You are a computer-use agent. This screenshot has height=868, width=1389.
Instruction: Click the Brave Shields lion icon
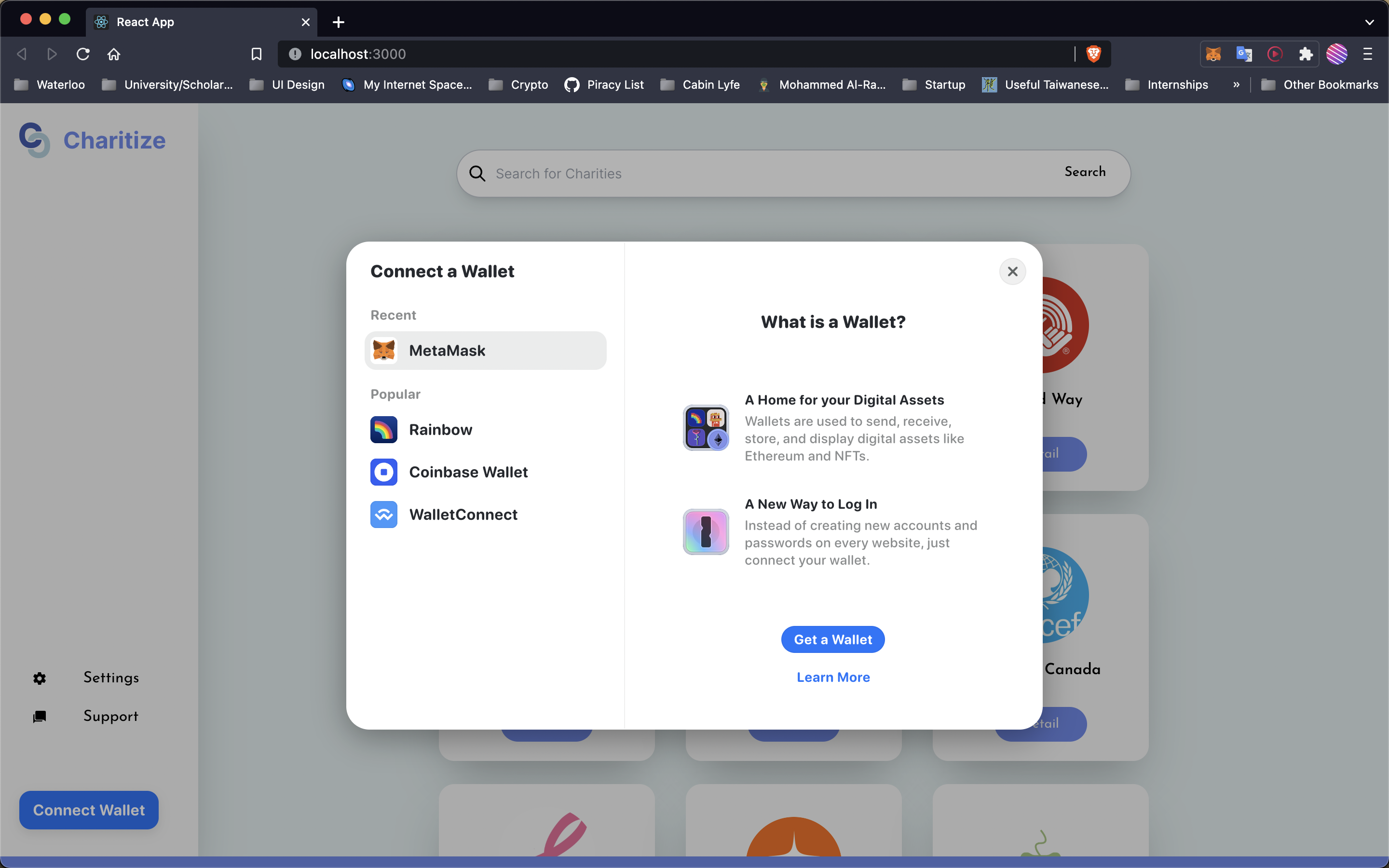click(x=1093, y=54)
